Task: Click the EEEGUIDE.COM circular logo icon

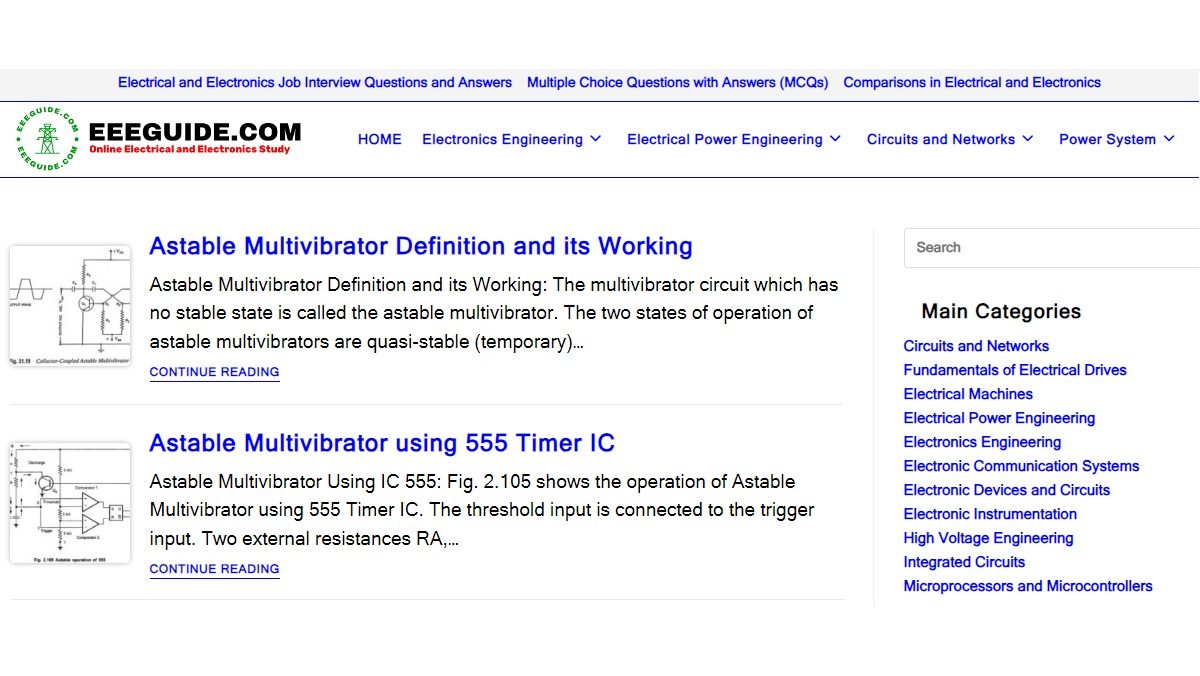Action: 47,139
